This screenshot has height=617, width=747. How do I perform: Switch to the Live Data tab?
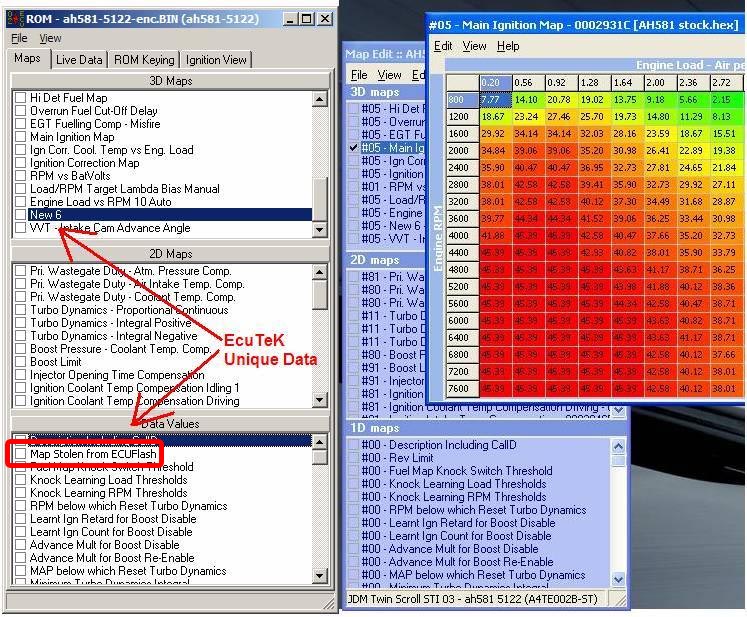click(x=78, y=60)
